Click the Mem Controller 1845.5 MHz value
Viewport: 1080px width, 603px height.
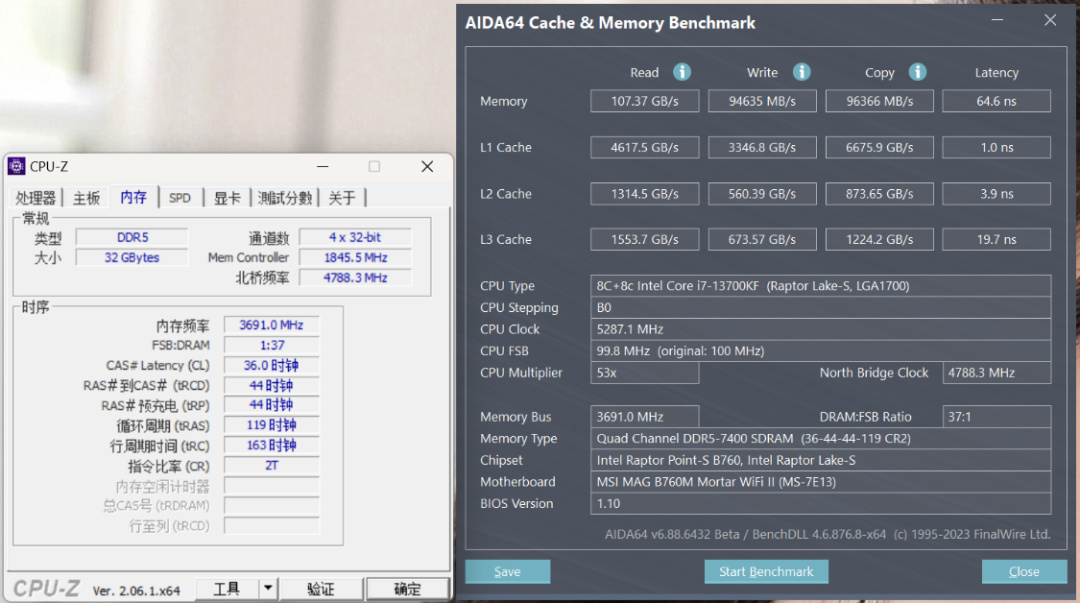coord(355,258)
